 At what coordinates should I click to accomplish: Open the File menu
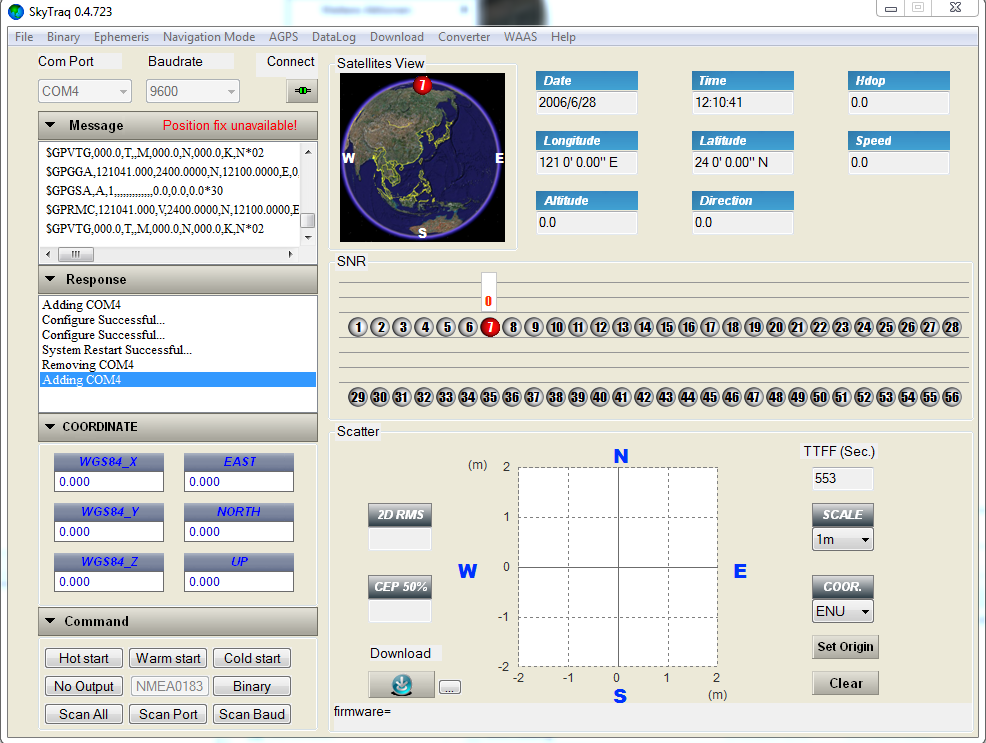[x=24, y=37]
